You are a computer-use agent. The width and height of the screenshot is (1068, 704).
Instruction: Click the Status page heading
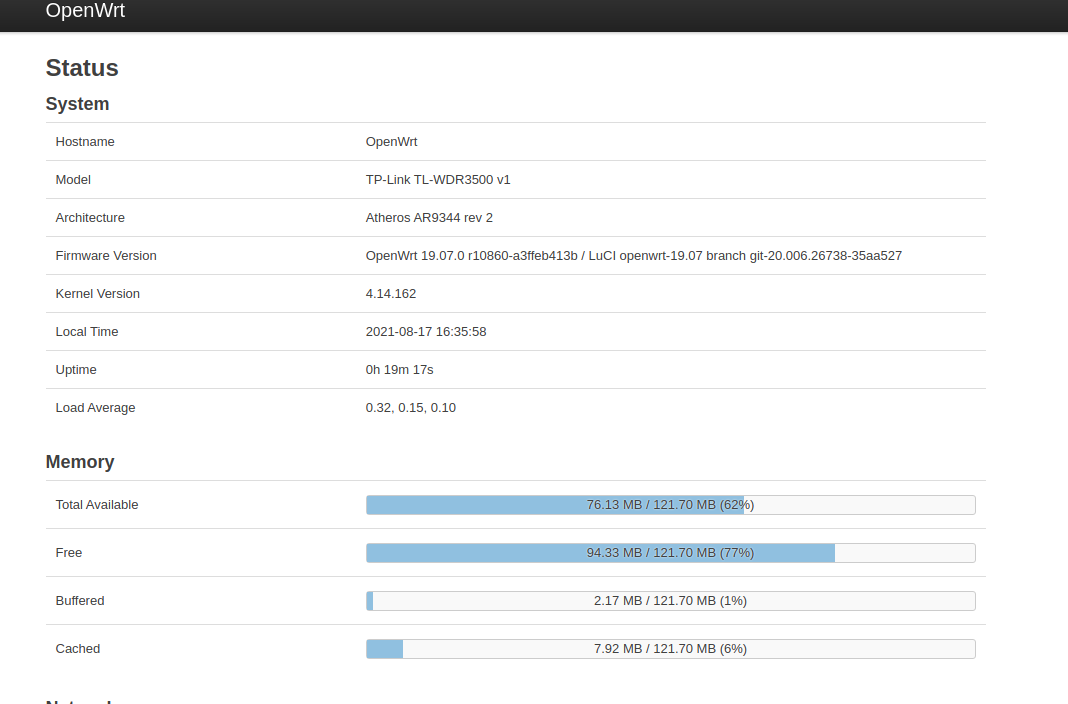81,68
